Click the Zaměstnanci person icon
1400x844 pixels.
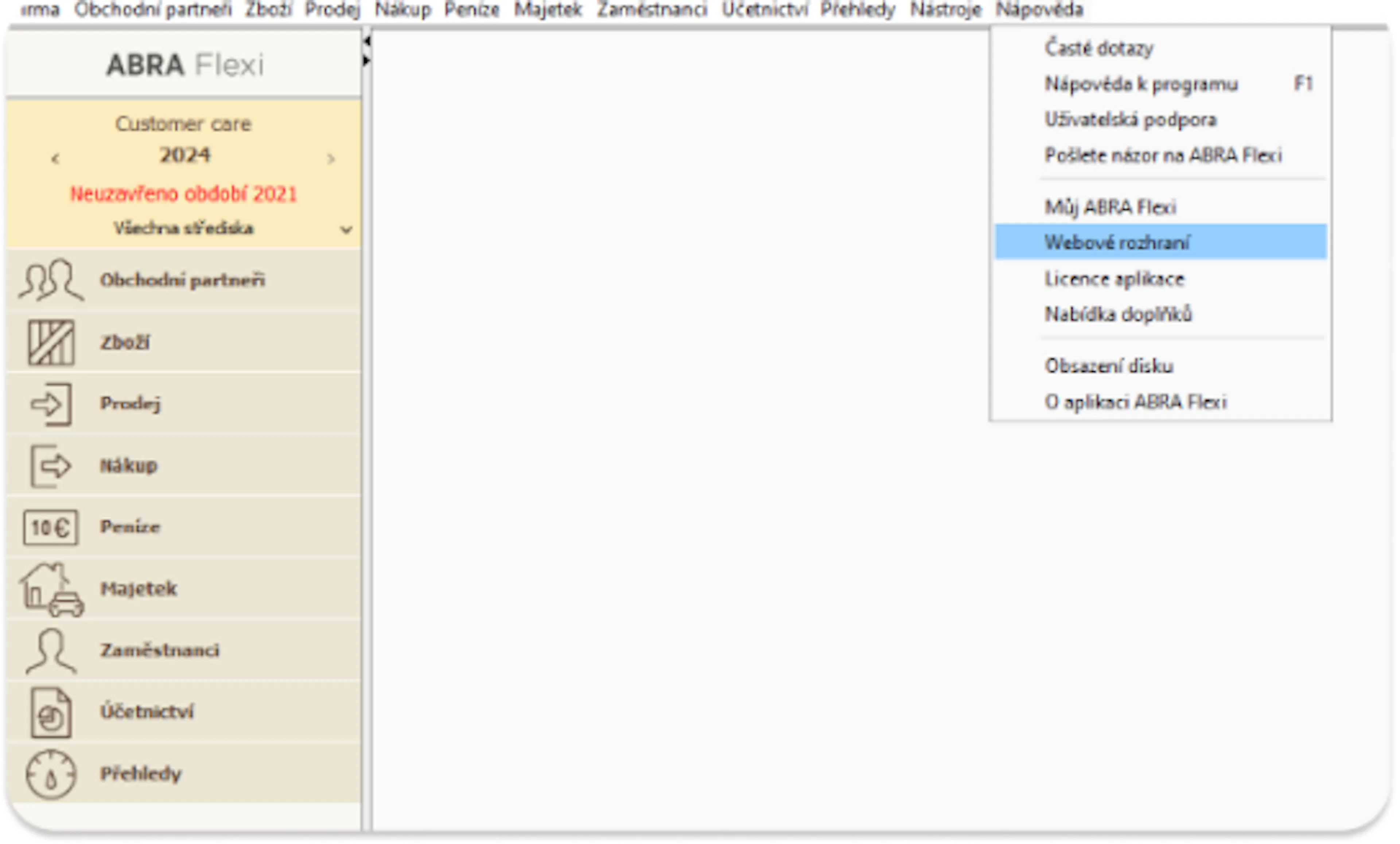tap(51, 651)
